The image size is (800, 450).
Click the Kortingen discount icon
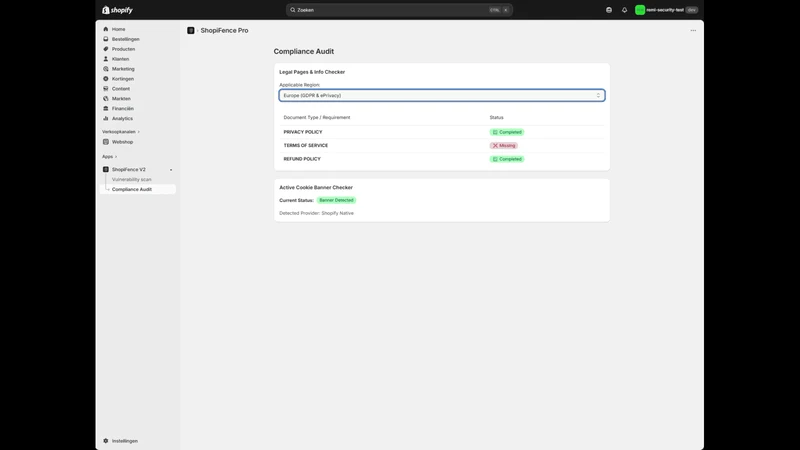[106, 79]
